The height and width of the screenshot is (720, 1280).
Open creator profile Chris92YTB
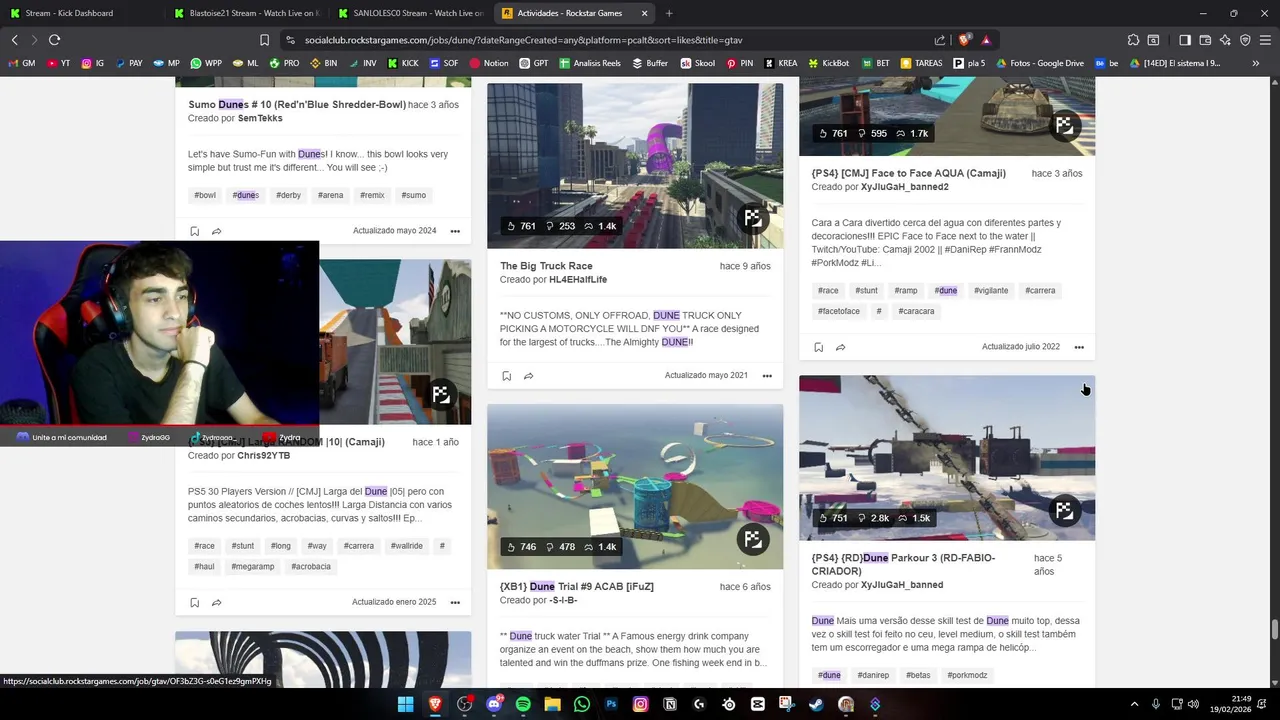(264, 455)
